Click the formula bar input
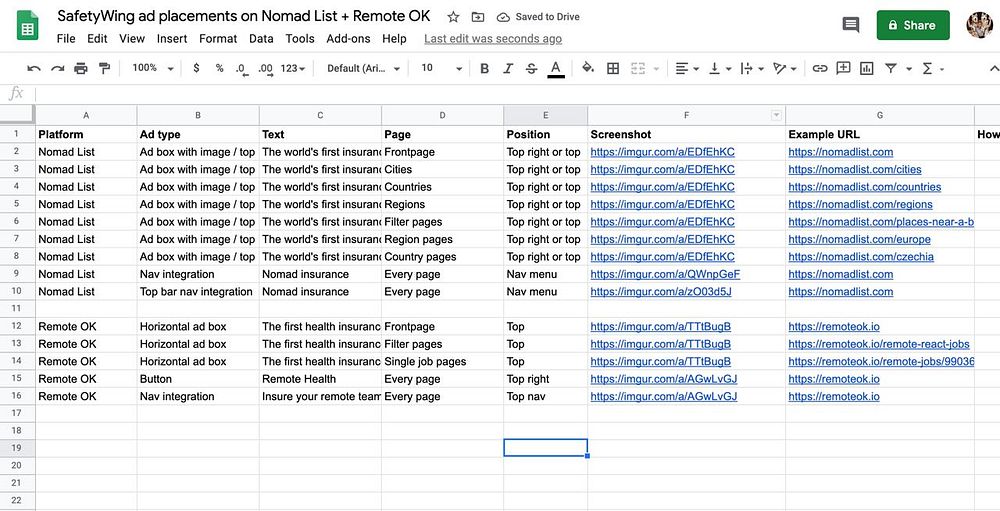Screen dimensions: 1000x511 click(500, 93)
